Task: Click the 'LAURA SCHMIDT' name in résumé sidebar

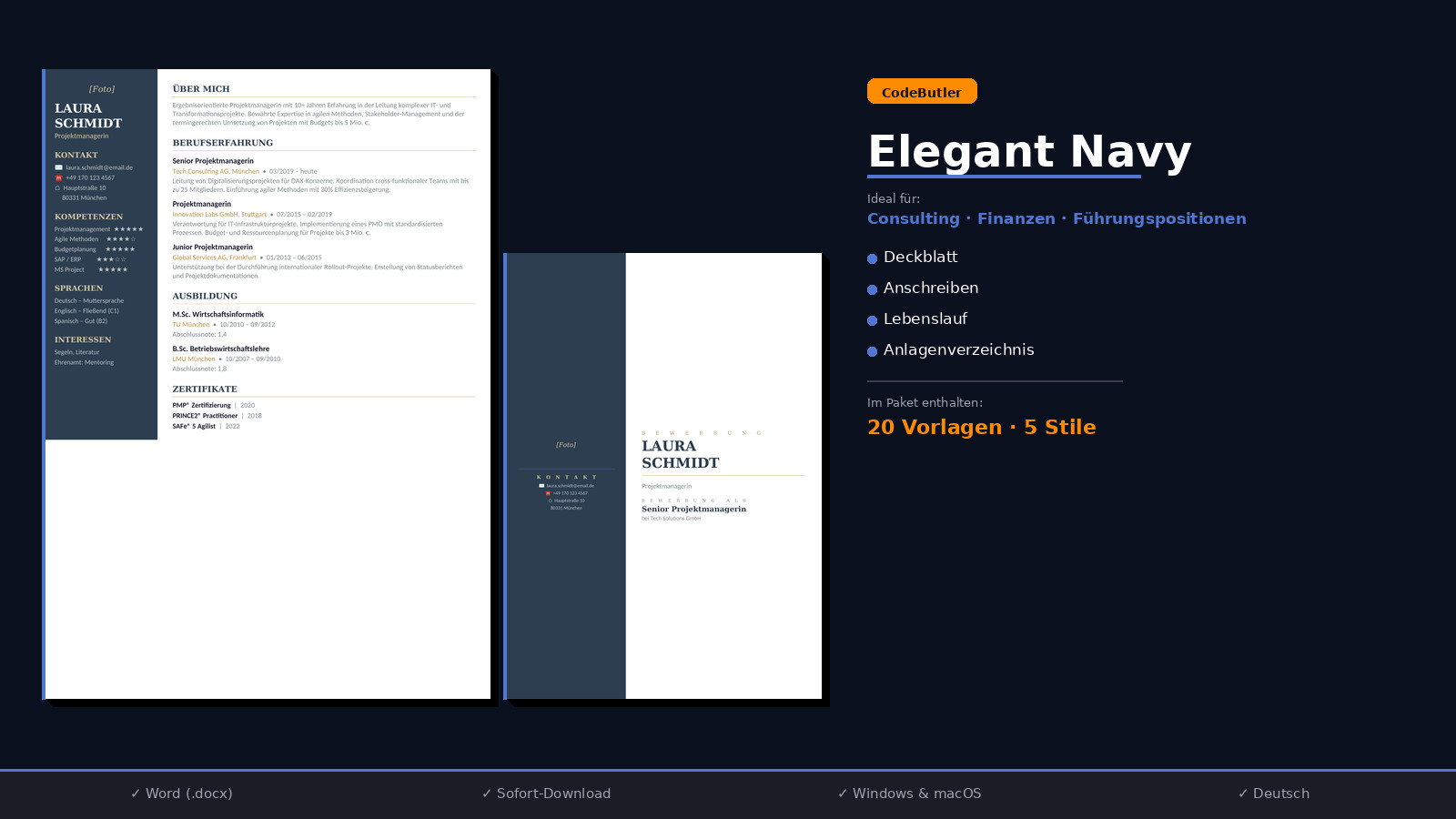Action: (x=88, y=116)
